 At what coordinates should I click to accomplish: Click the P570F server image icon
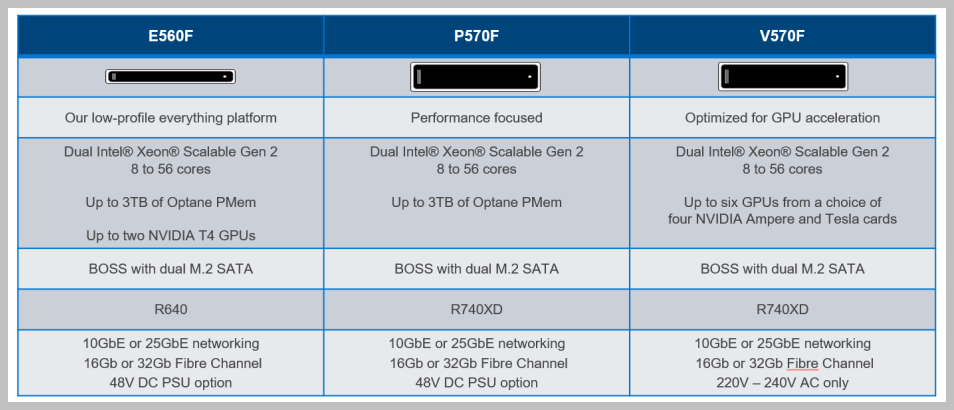[476, 76]
